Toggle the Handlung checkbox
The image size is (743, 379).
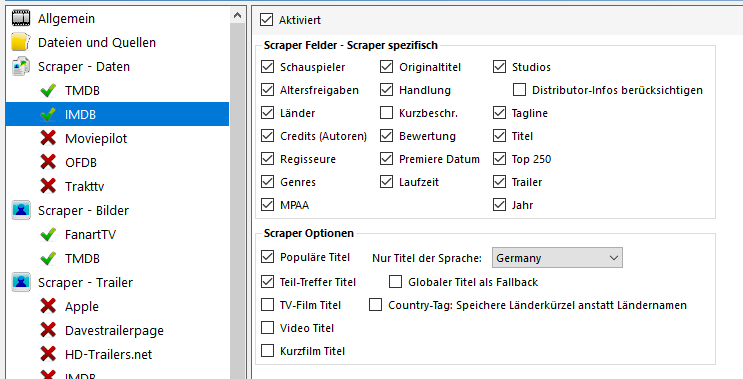[x=387, y=90]
